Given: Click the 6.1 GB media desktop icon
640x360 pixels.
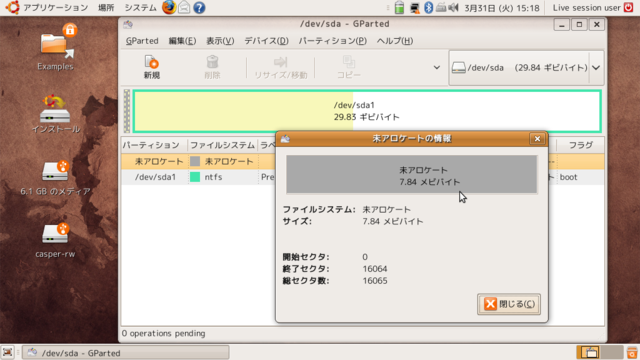Looking at the screenshot, I should click(x=56, y=178).
